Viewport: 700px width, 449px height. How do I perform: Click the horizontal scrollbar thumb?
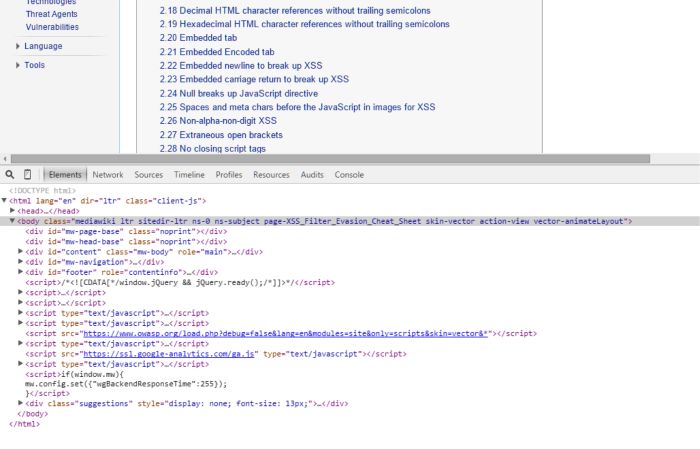330,159
